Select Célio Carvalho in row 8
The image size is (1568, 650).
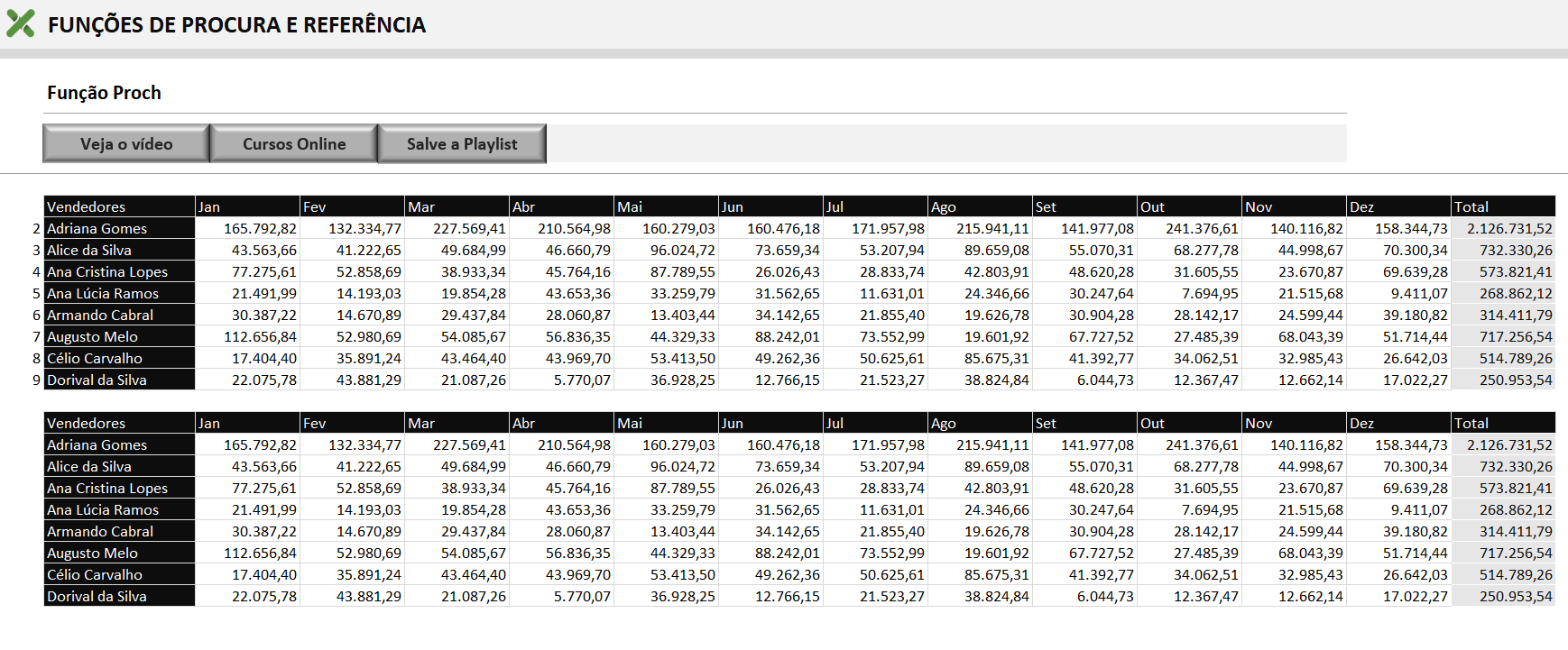(x=119, y=358)
